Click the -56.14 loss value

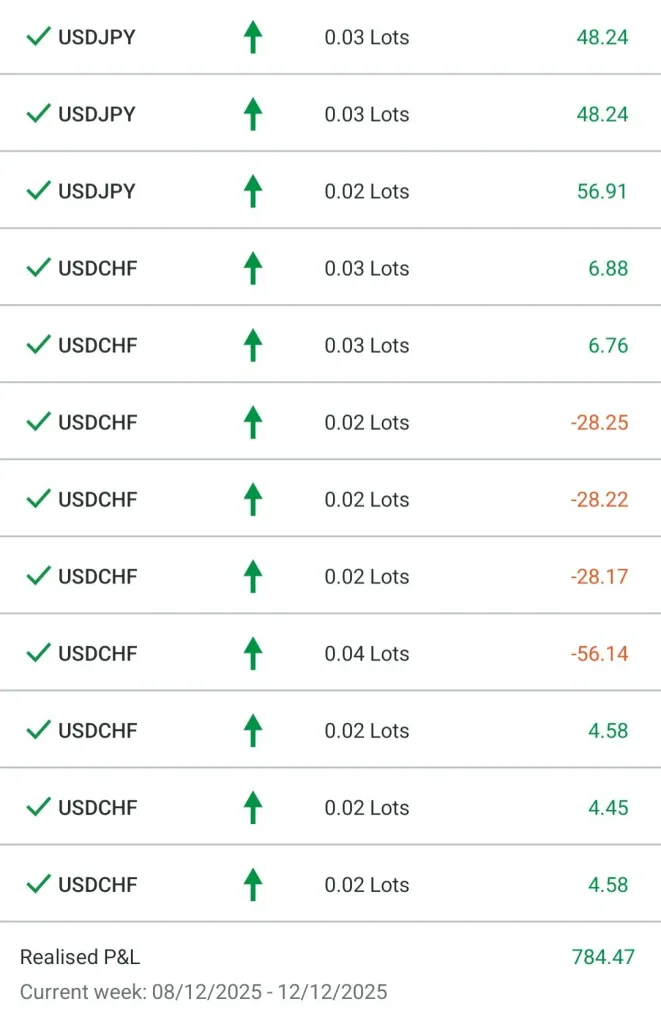[x=599, y=654]
